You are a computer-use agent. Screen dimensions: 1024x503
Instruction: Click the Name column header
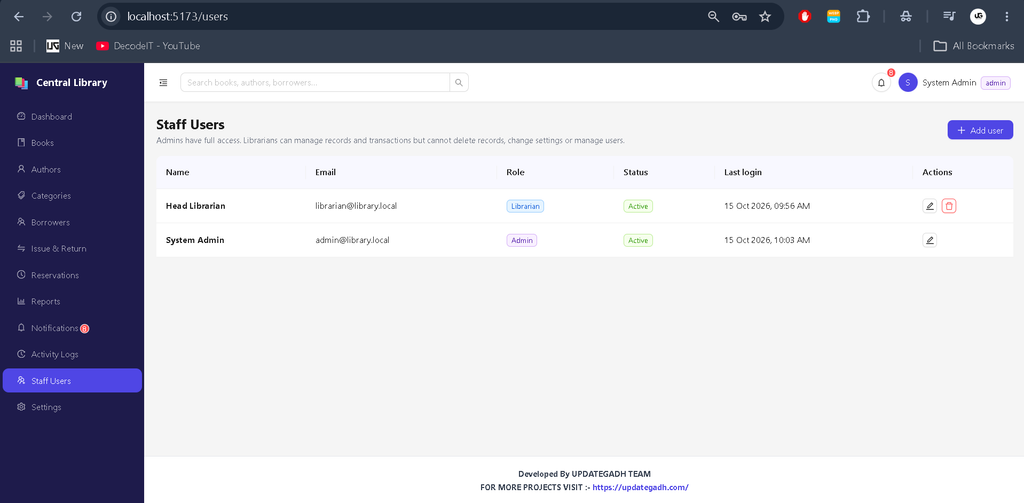click(178, 172)
